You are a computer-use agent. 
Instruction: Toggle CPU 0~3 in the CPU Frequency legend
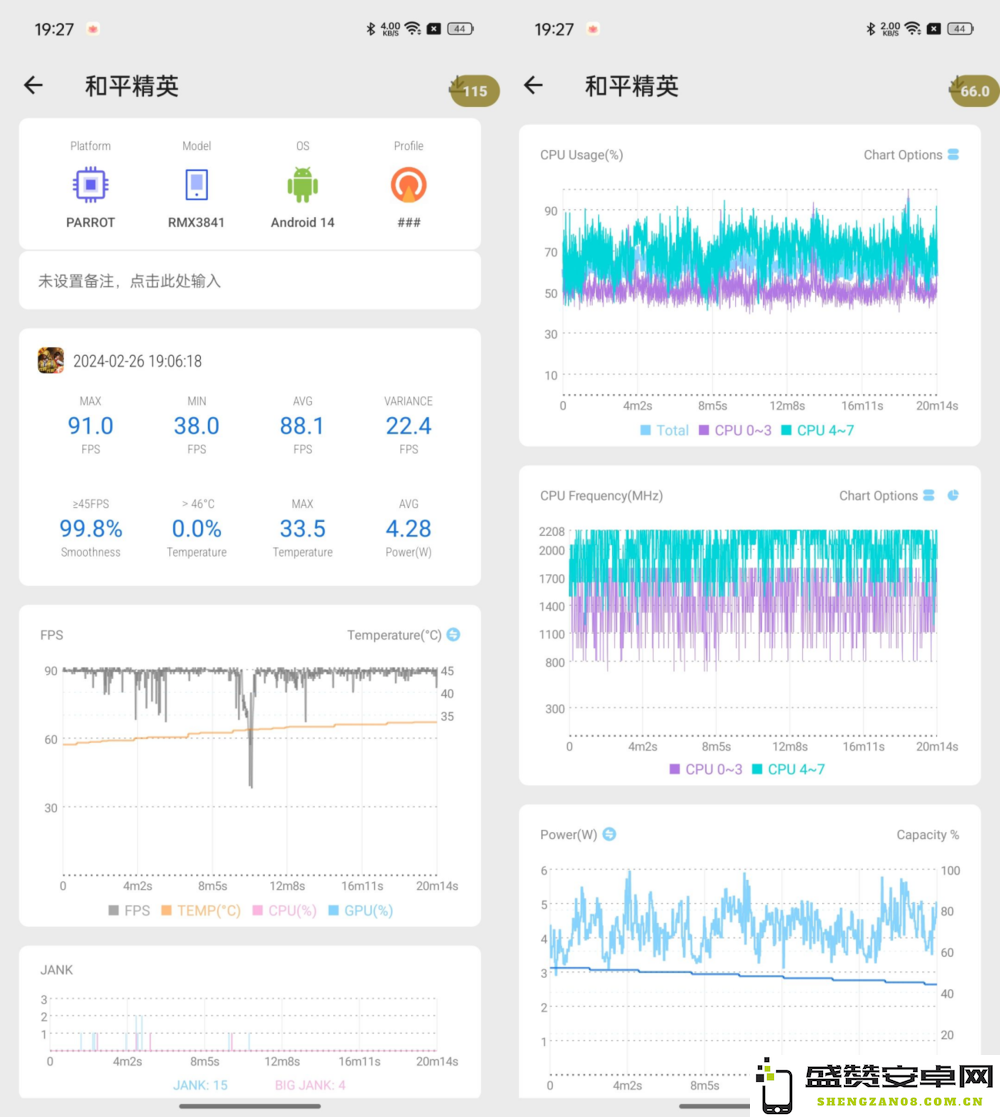(706, 769)
